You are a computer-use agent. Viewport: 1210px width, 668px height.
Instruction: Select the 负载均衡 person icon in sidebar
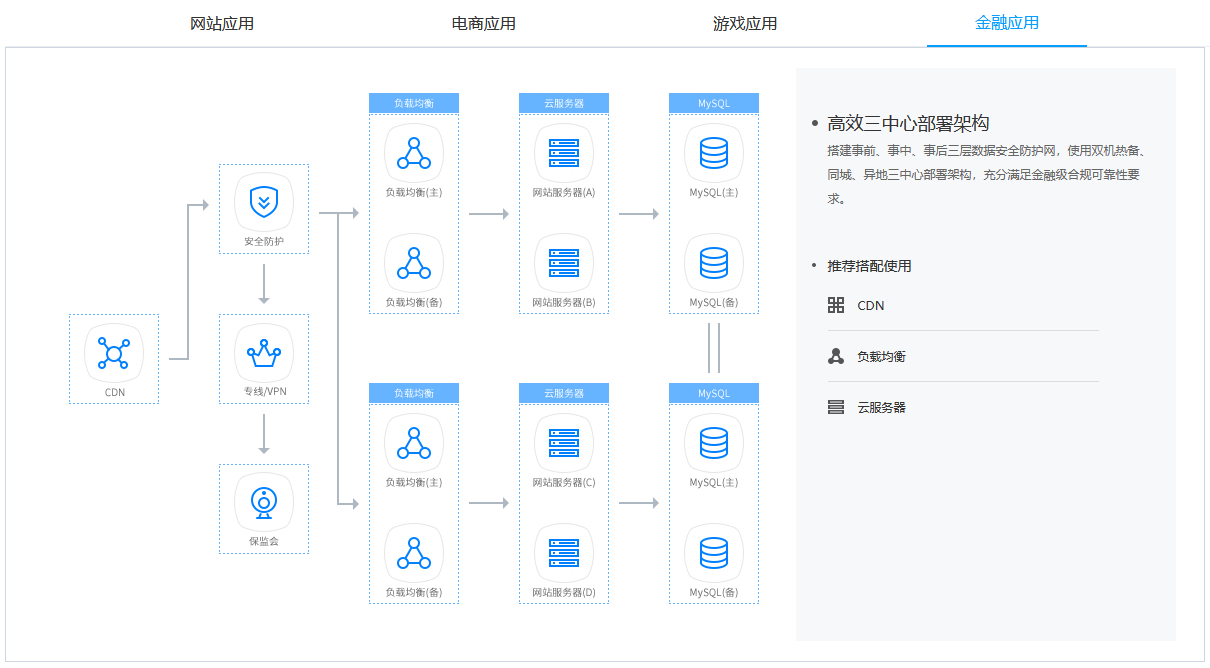pyautogui.click(x=835, y=356)
